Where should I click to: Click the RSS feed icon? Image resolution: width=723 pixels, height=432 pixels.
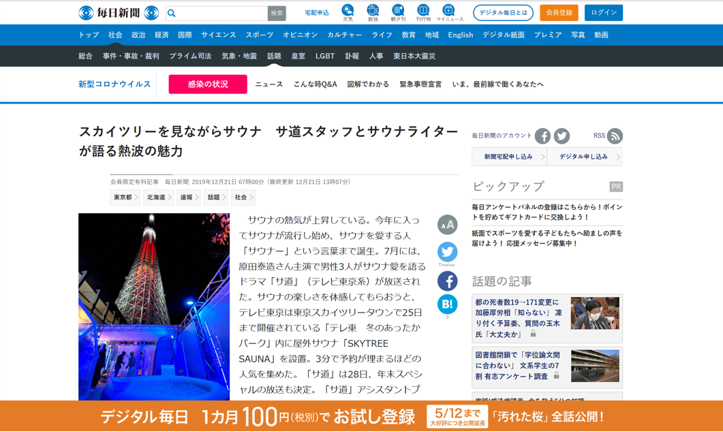pos(615,136)
